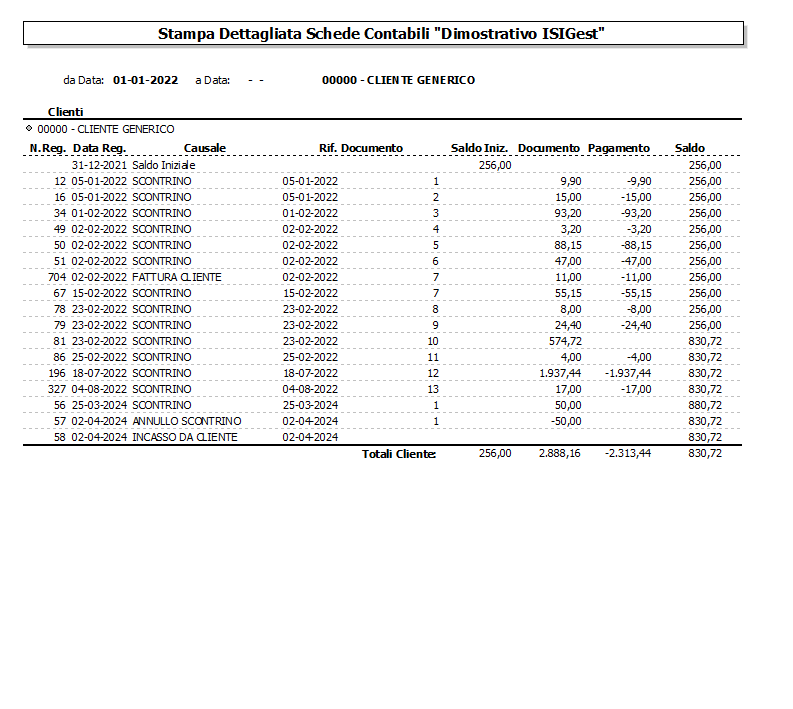Click the diamond icon beside 00000 - CLIENTE GENERICO

[x=29, y=129]
